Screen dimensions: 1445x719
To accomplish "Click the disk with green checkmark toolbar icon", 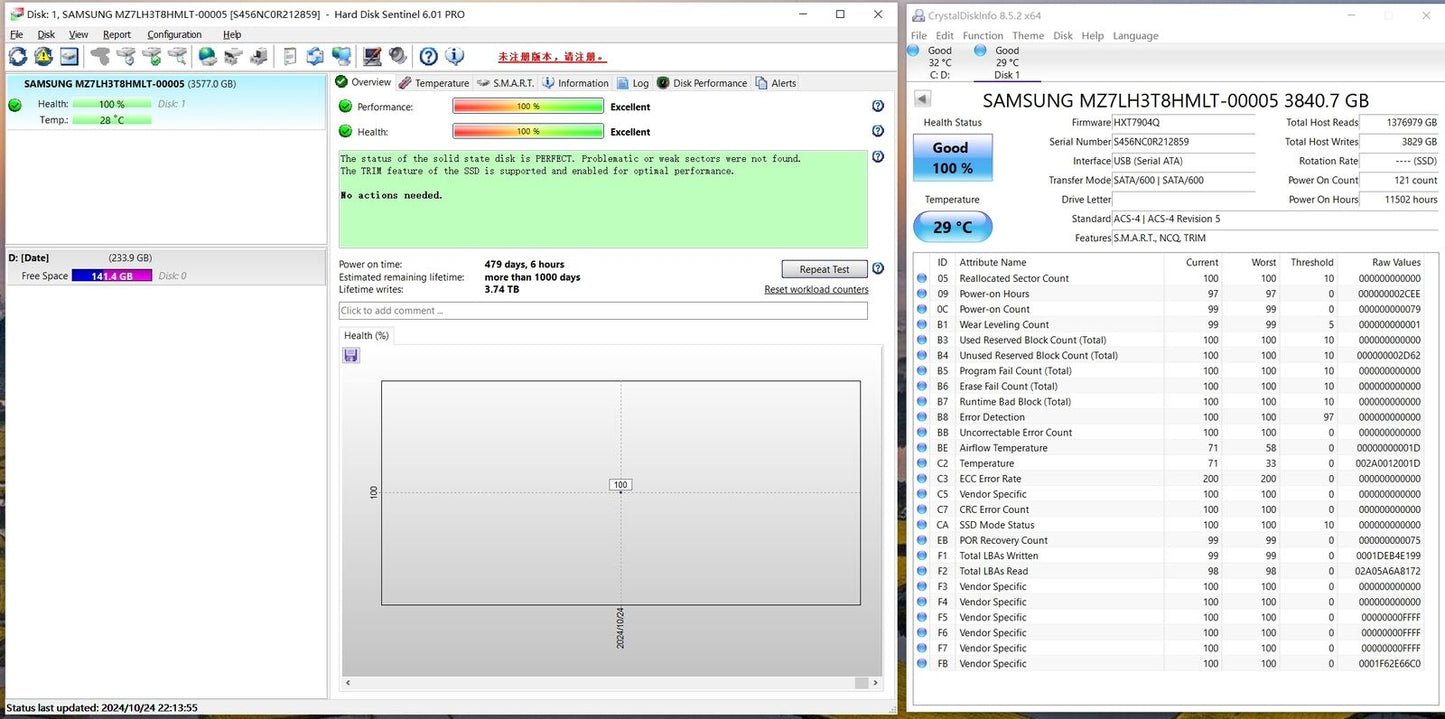I will click(x=152, y=56).
